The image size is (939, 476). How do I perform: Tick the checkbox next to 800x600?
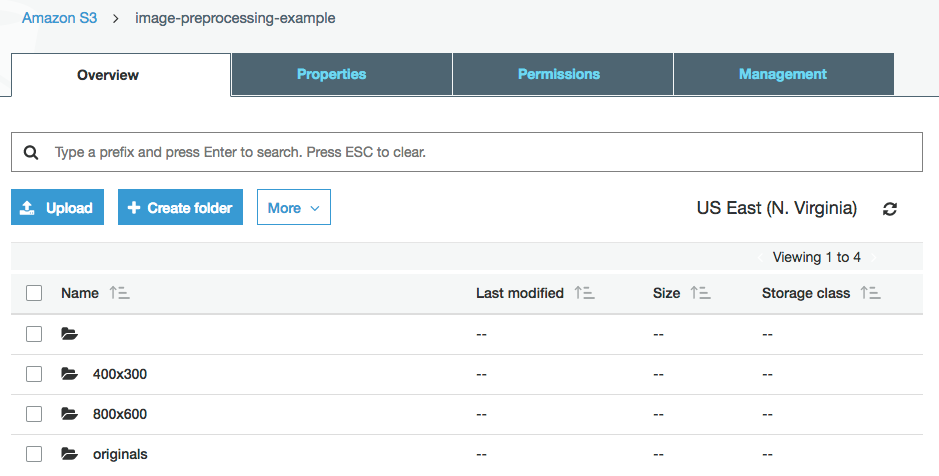pos(34,414)
